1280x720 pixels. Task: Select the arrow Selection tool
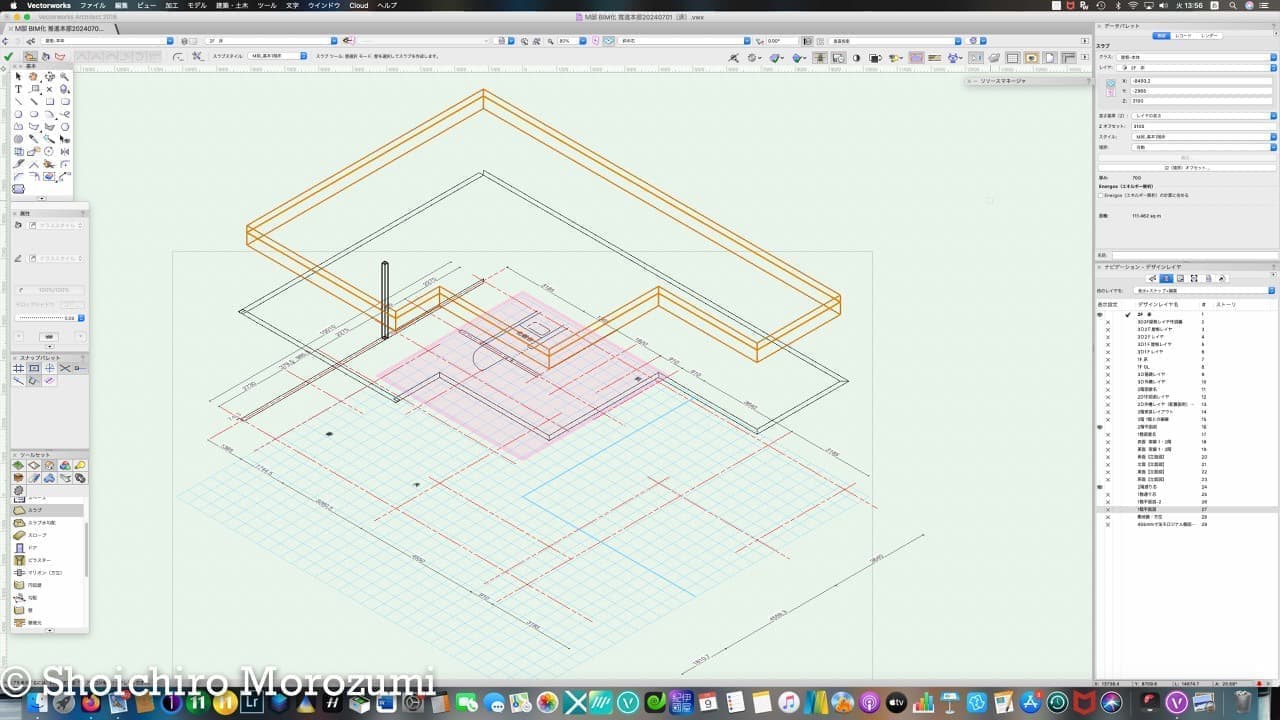[x=18, y=76]
